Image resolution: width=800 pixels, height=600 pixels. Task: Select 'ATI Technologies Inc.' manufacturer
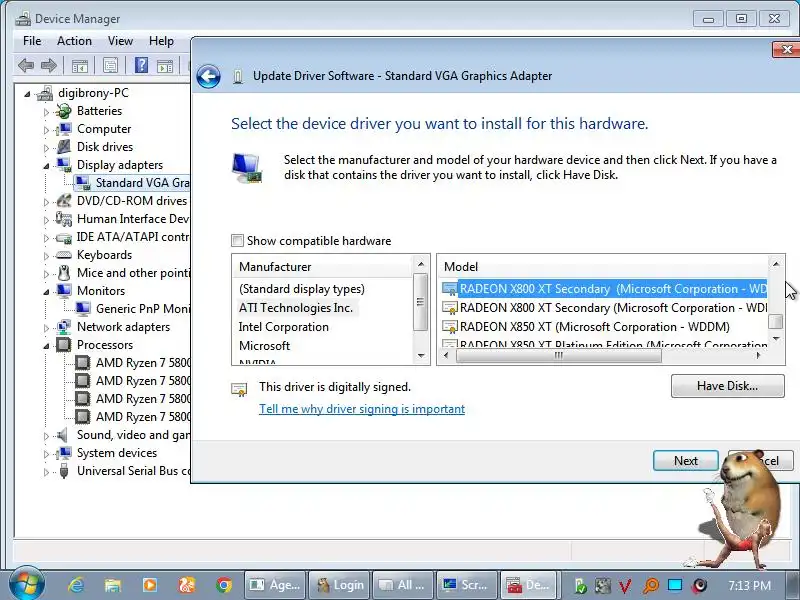tap(296, 308)
